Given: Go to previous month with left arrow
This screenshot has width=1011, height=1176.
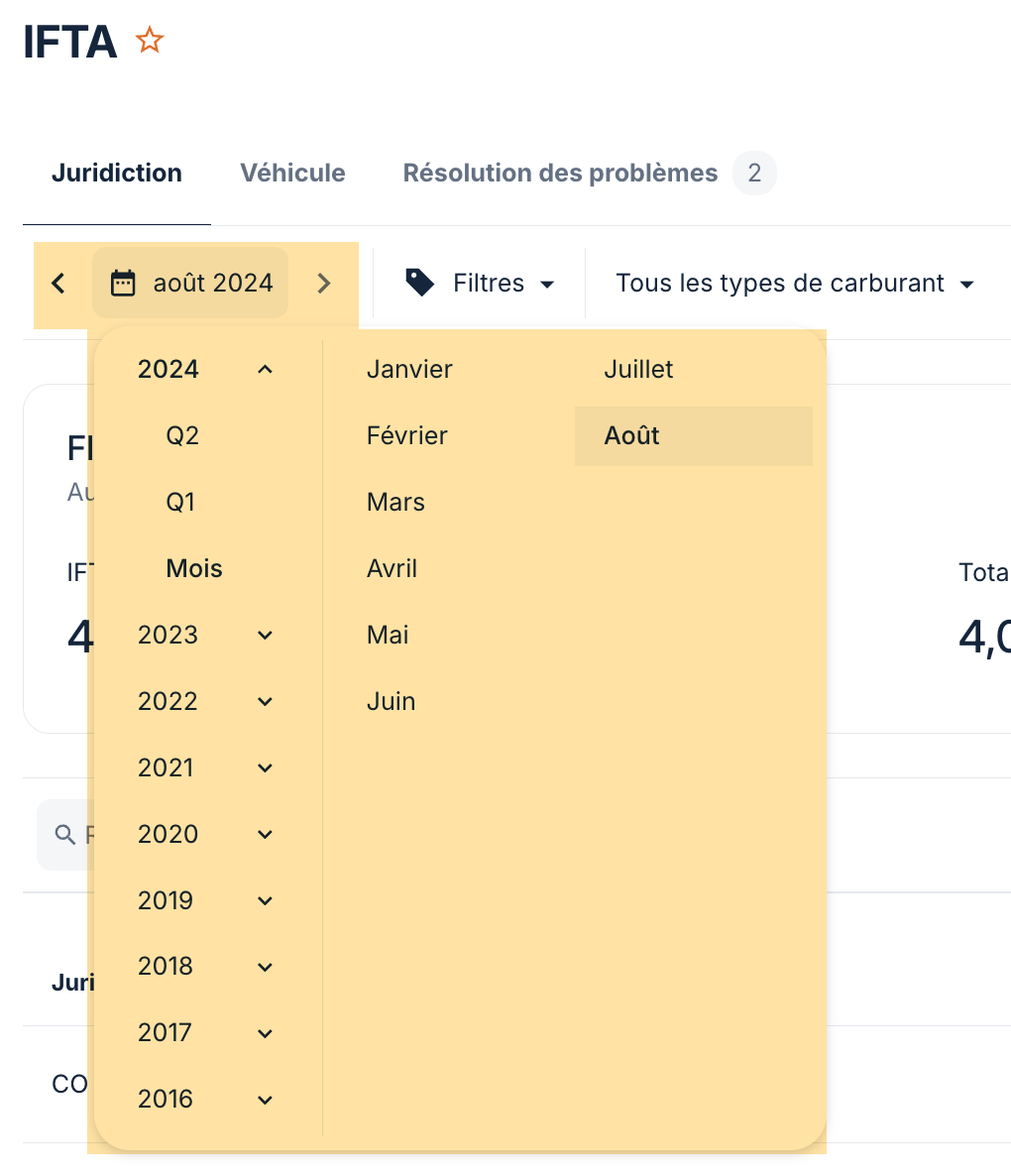Looking at the screenshot, I should click(x=58, y=284).
